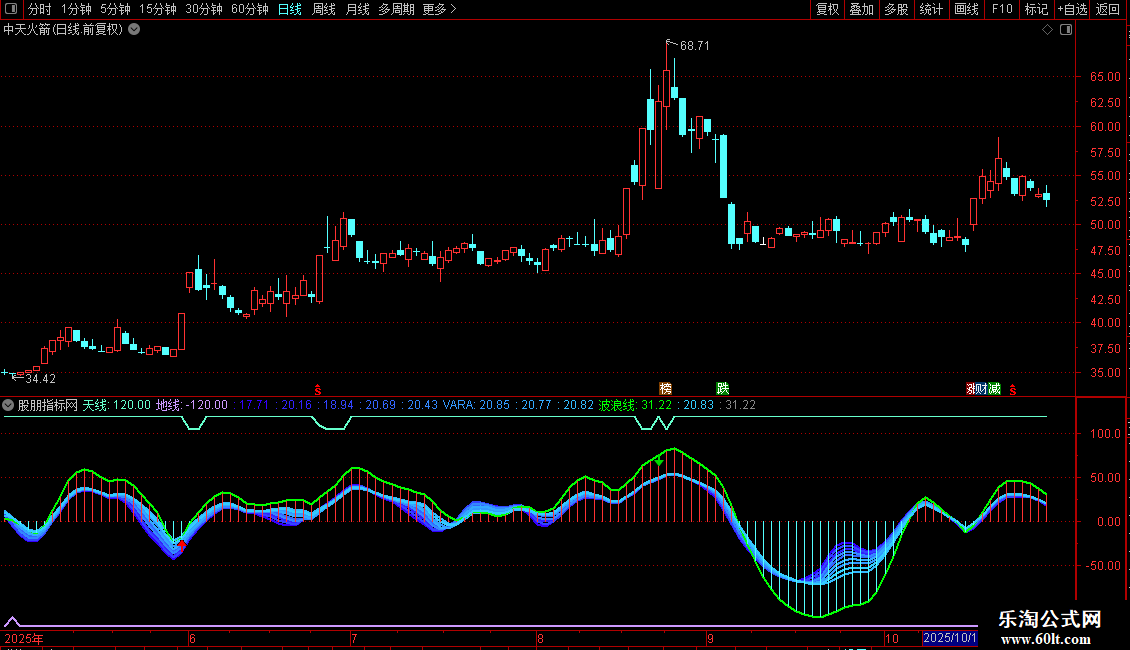Toggle the left sidebar panel icon
Viewport: 1130px width, 650px height.
(x=11, y=10)
